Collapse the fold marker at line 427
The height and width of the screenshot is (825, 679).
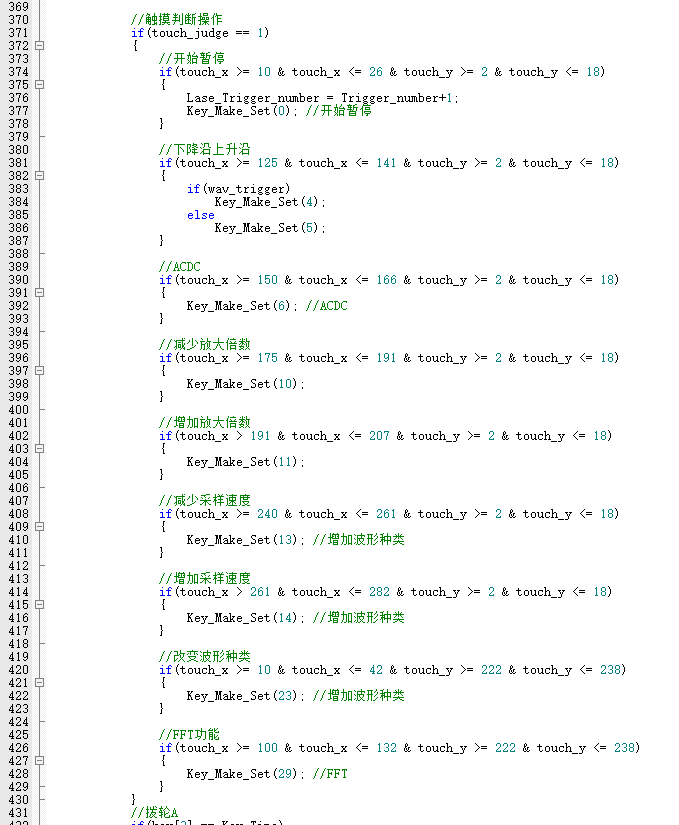(39, 761)
